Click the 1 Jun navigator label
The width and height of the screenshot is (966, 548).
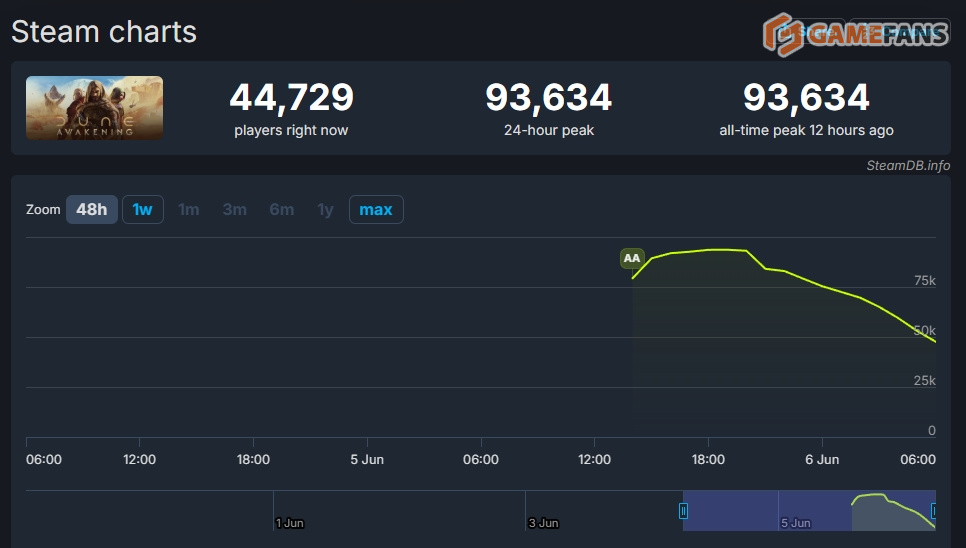pos(290,523)
